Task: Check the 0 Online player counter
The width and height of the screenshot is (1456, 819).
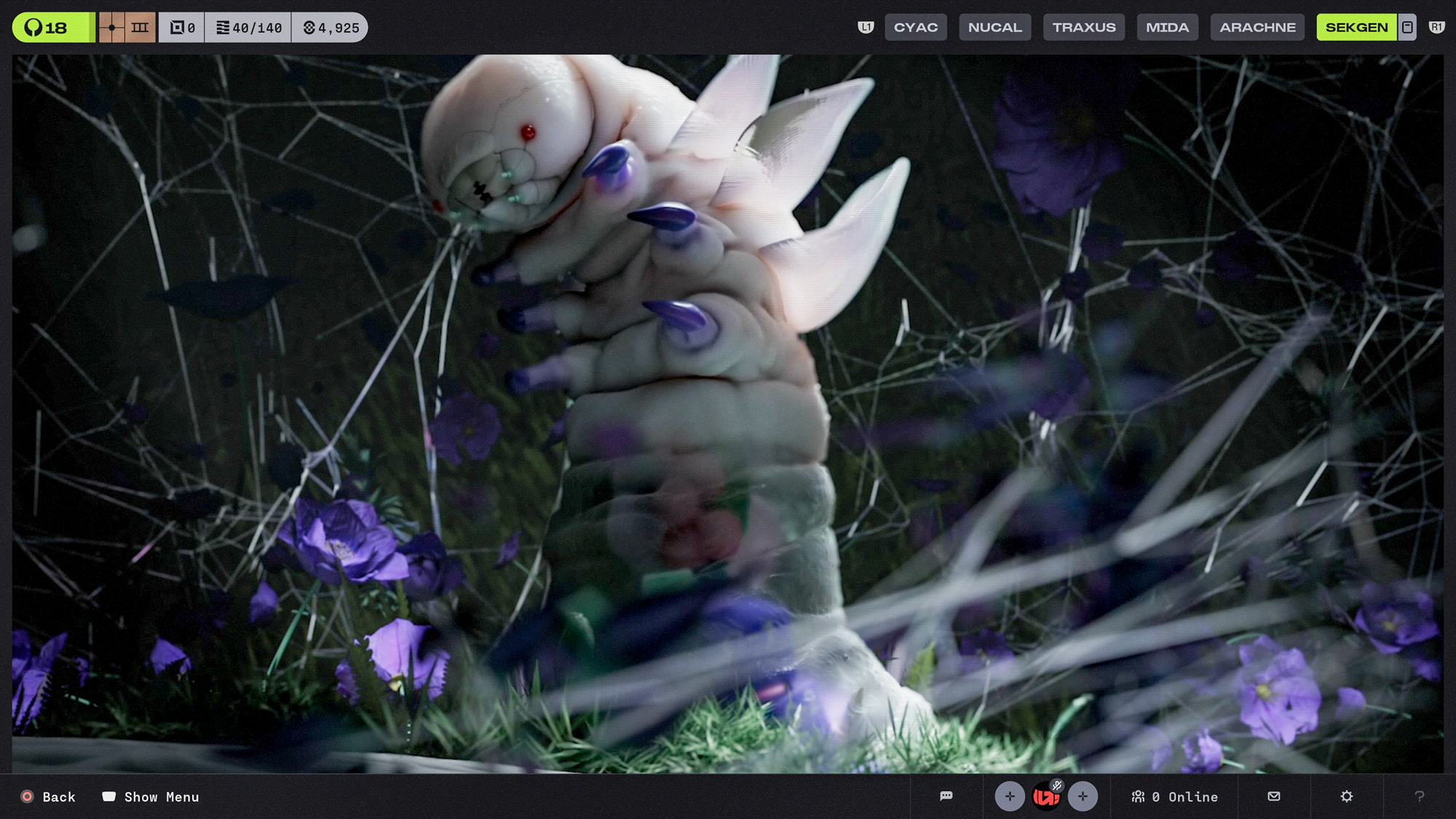Action: [1174, 796]
